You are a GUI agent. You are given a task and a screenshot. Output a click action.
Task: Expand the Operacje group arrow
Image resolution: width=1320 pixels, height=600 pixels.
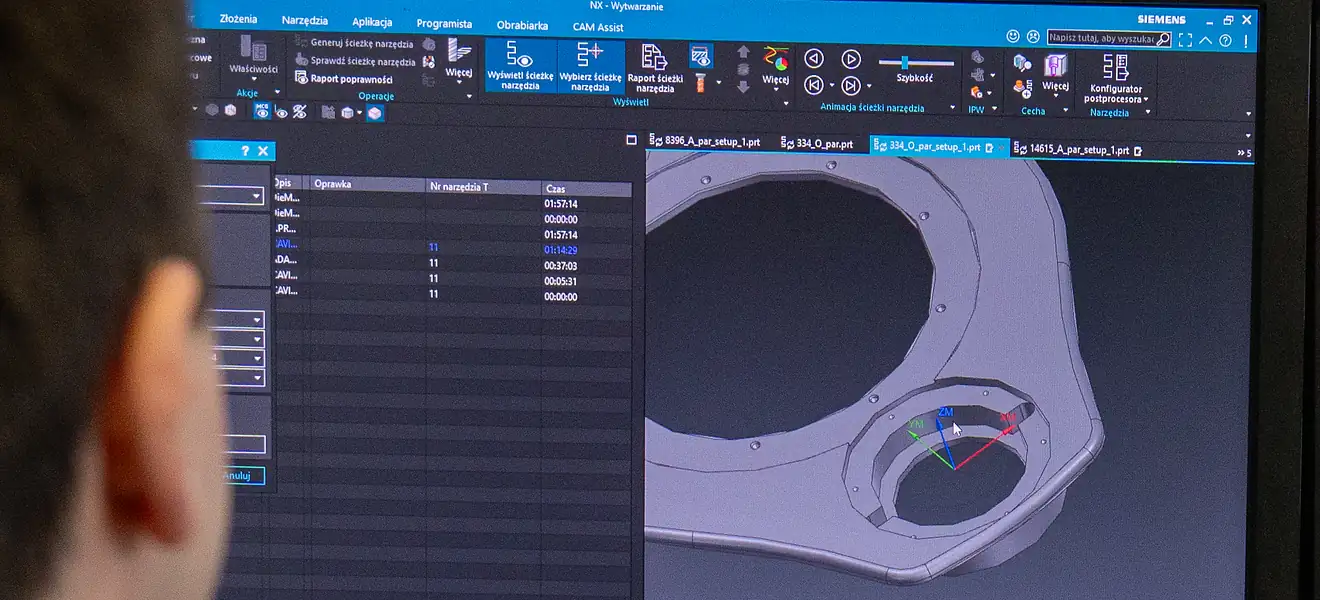(x=471, y=97)
